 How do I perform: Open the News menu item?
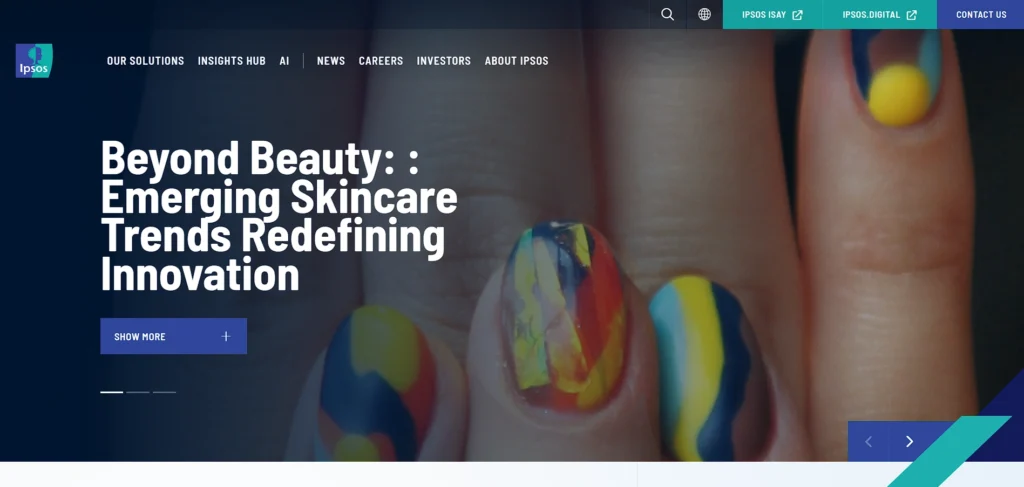click(x=331, y=61)
